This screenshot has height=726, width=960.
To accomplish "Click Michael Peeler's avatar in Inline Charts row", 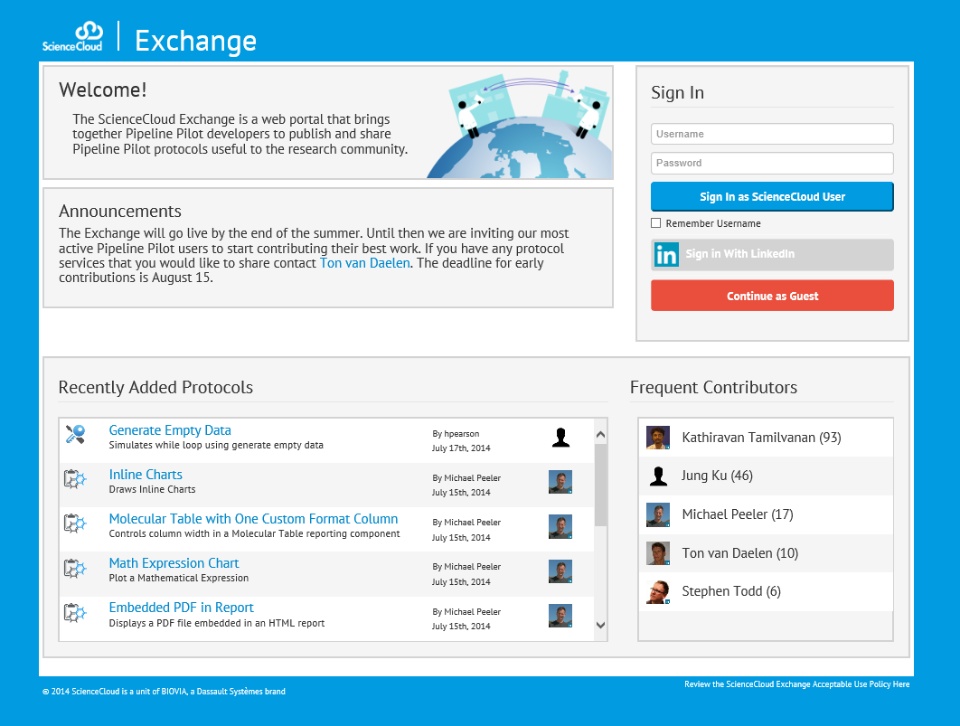I will [560, 482].
